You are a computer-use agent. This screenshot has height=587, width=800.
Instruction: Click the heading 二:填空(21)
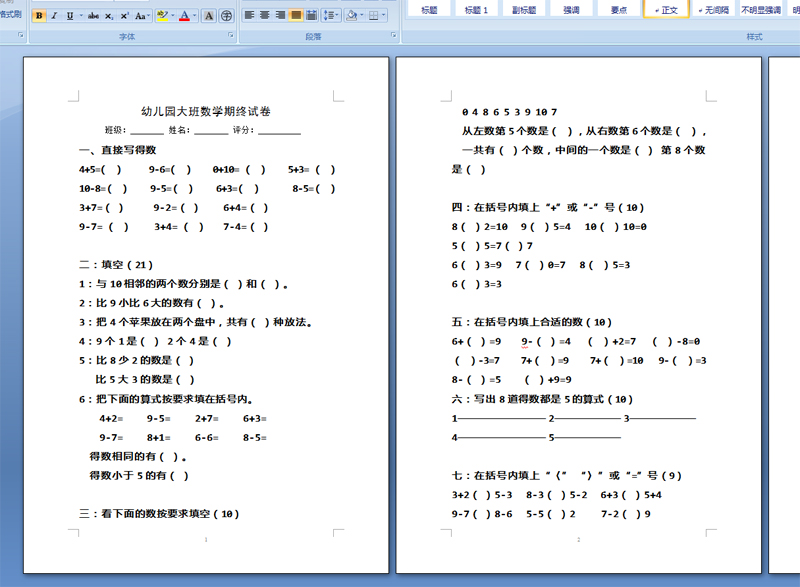[116, 265]
